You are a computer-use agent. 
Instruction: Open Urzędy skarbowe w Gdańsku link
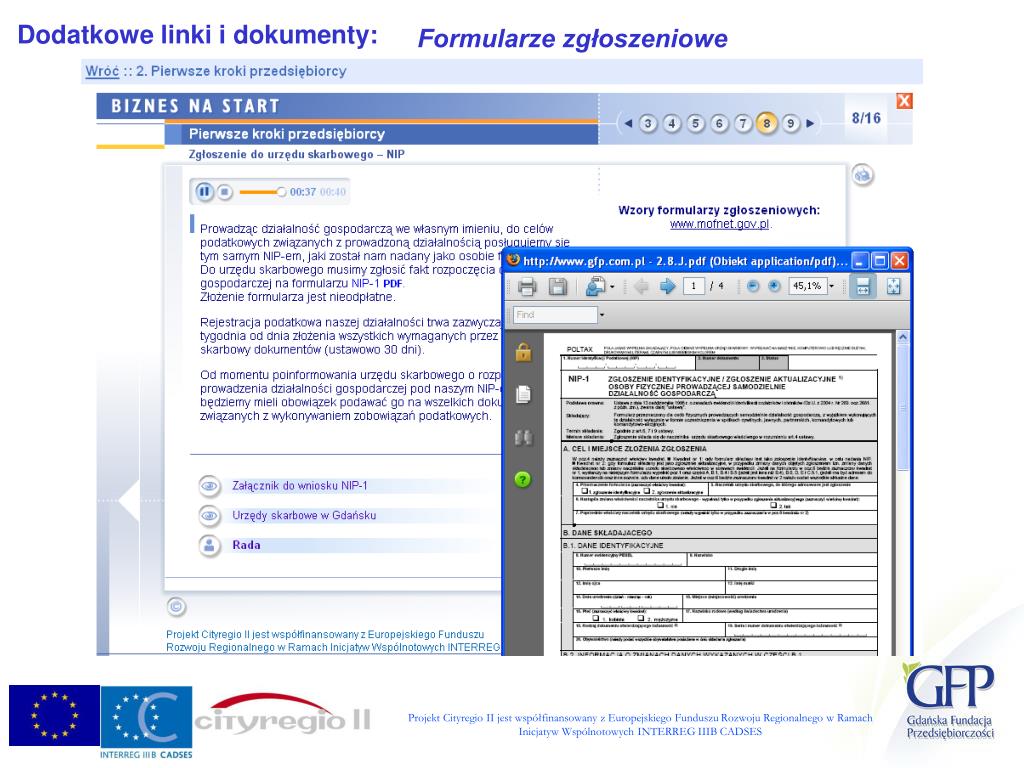[x=304, y=515]
